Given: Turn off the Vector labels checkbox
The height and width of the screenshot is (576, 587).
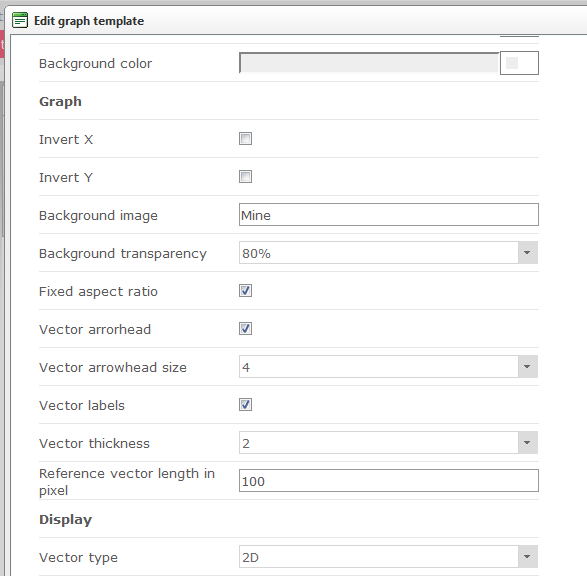Looking at the screenshot, I should tap(245, 405).
